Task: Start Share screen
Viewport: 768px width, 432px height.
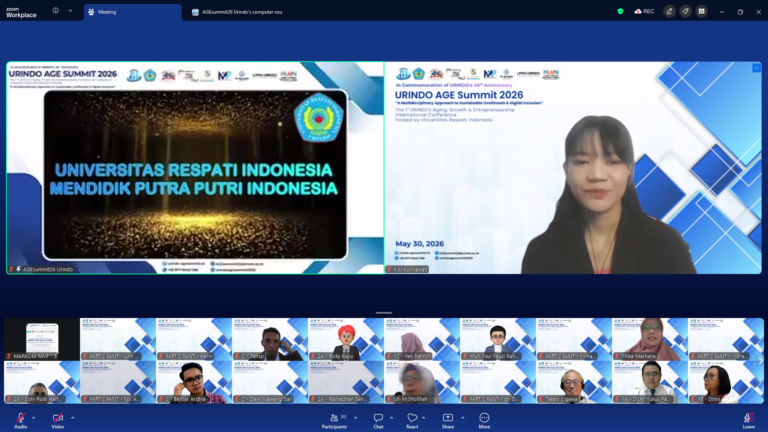Action: (x=448, y=420)
